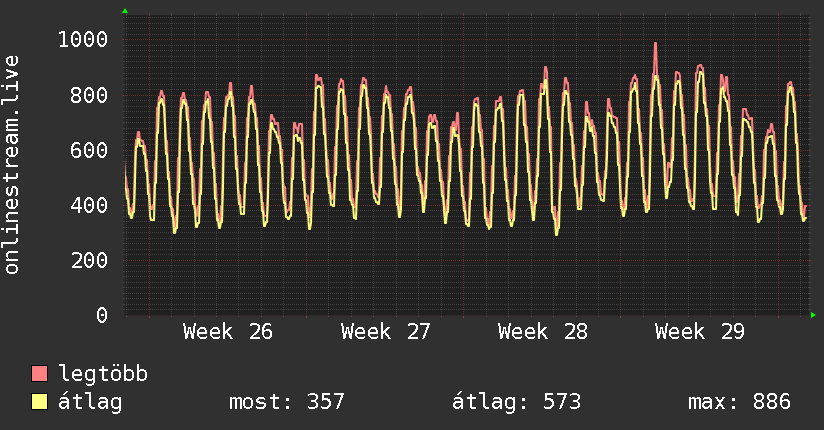Click the yellow átlag legend swatch
This screenshot has width=824, height=430.
point(39,402)
